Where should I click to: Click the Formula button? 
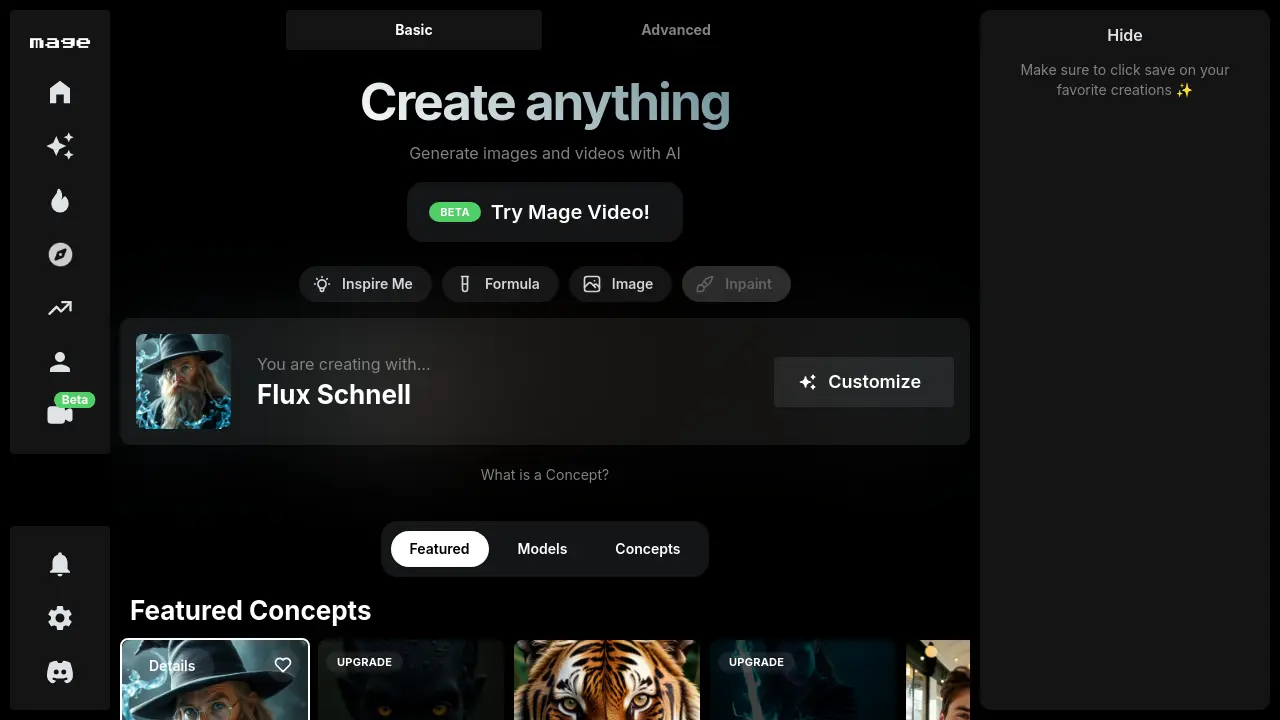499,284
